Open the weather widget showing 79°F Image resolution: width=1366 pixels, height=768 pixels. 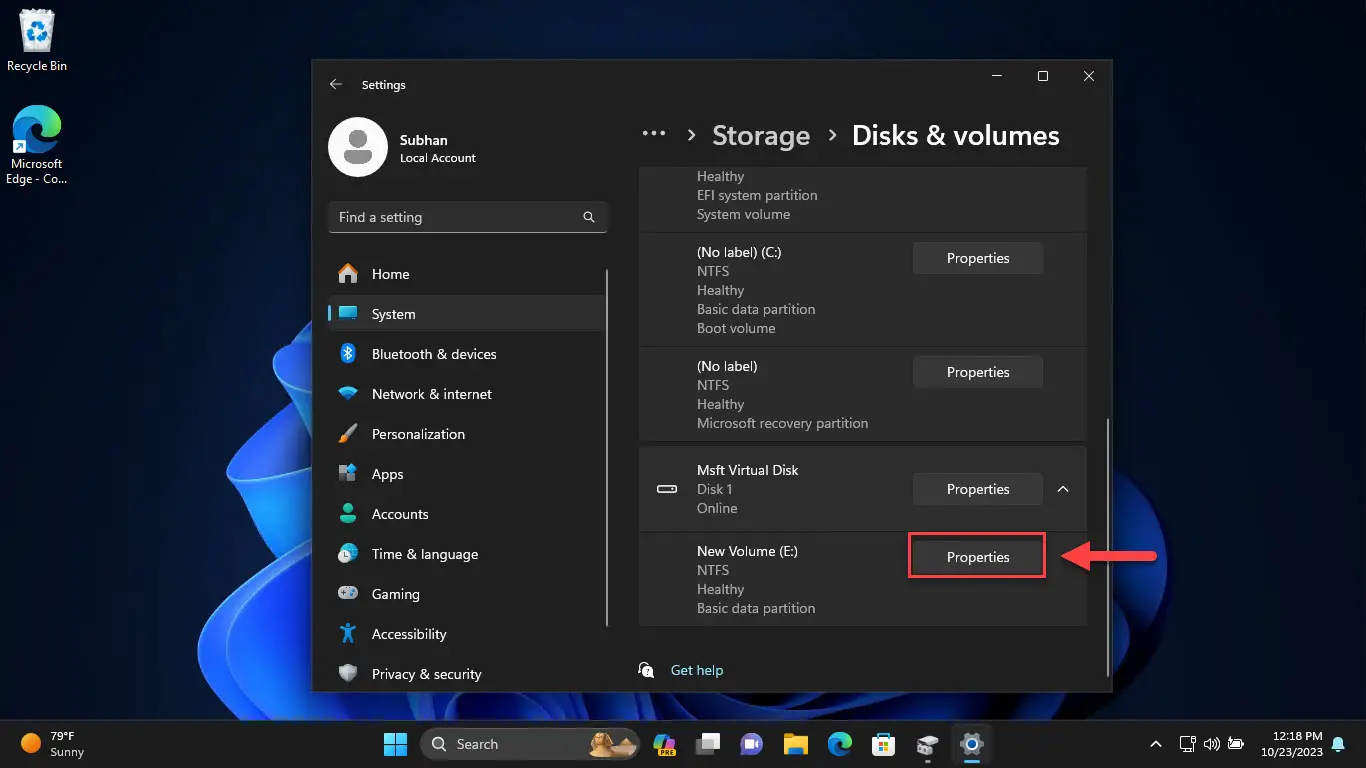point(54,744)
